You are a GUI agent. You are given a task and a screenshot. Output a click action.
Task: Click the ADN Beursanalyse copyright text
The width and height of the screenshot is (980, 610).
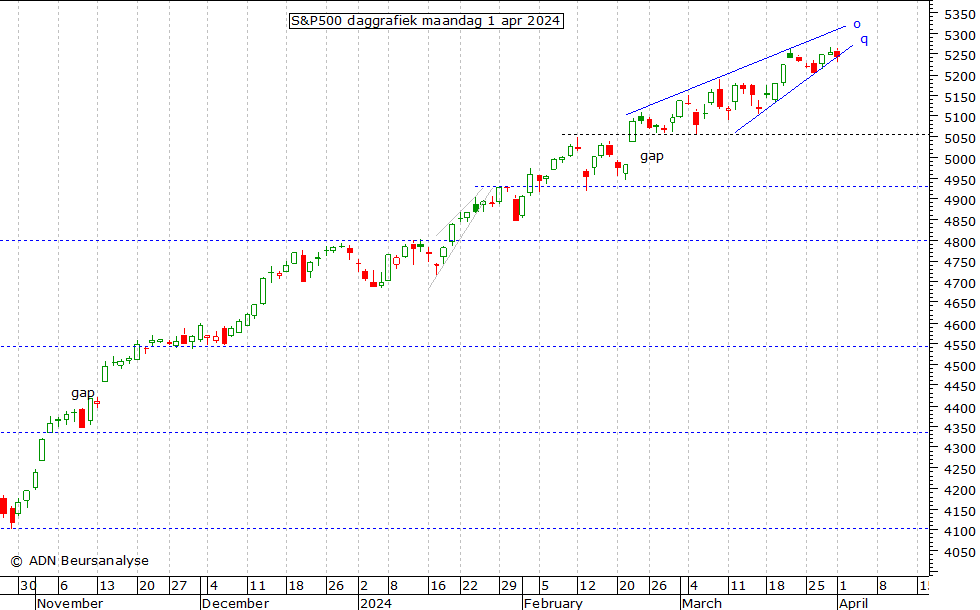pos(79,561)
